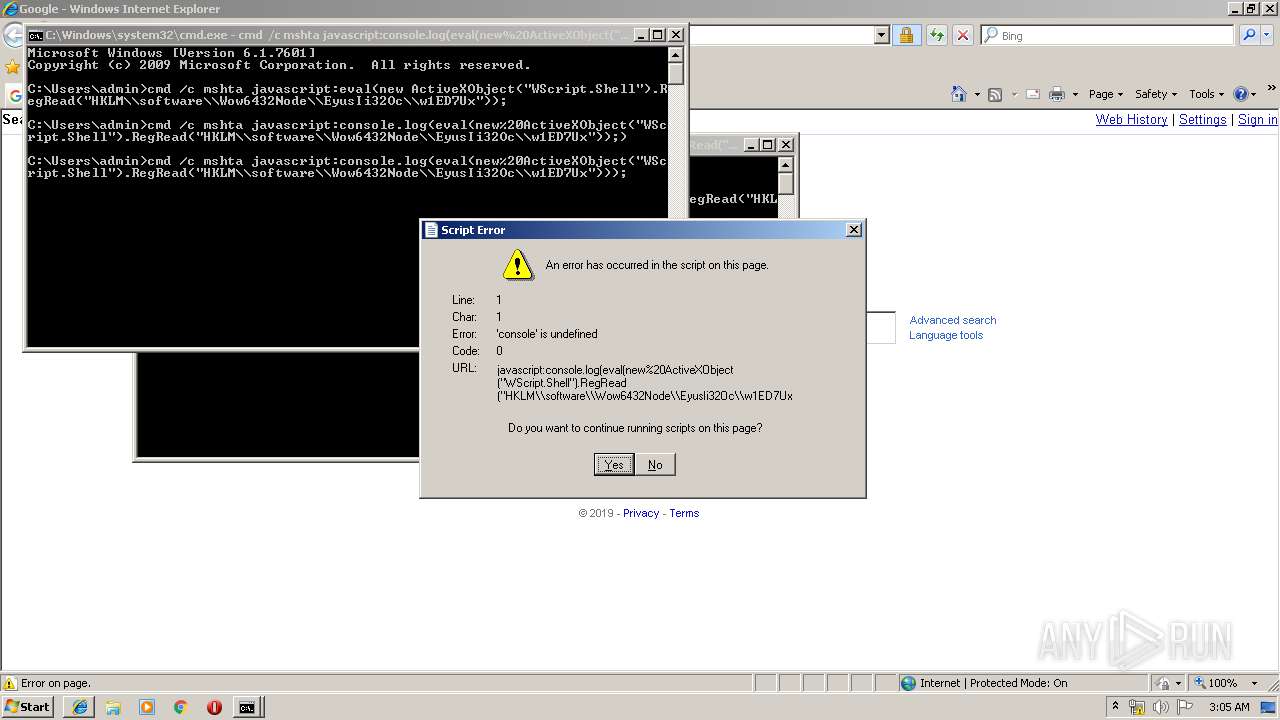Click the Read mail icon

tap(1032, 94)
